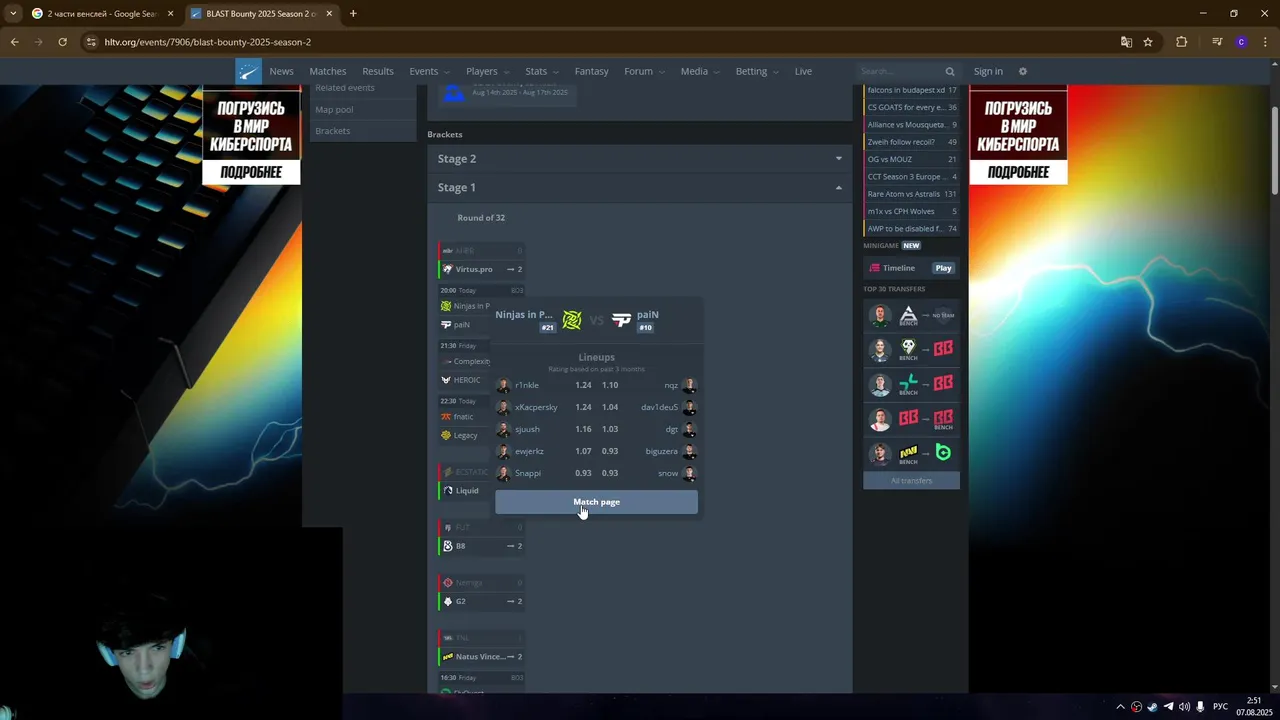Switch the РУС keyboard language indicator
The height and width of the screenshot is (720, 1280).
point(1221,707)
